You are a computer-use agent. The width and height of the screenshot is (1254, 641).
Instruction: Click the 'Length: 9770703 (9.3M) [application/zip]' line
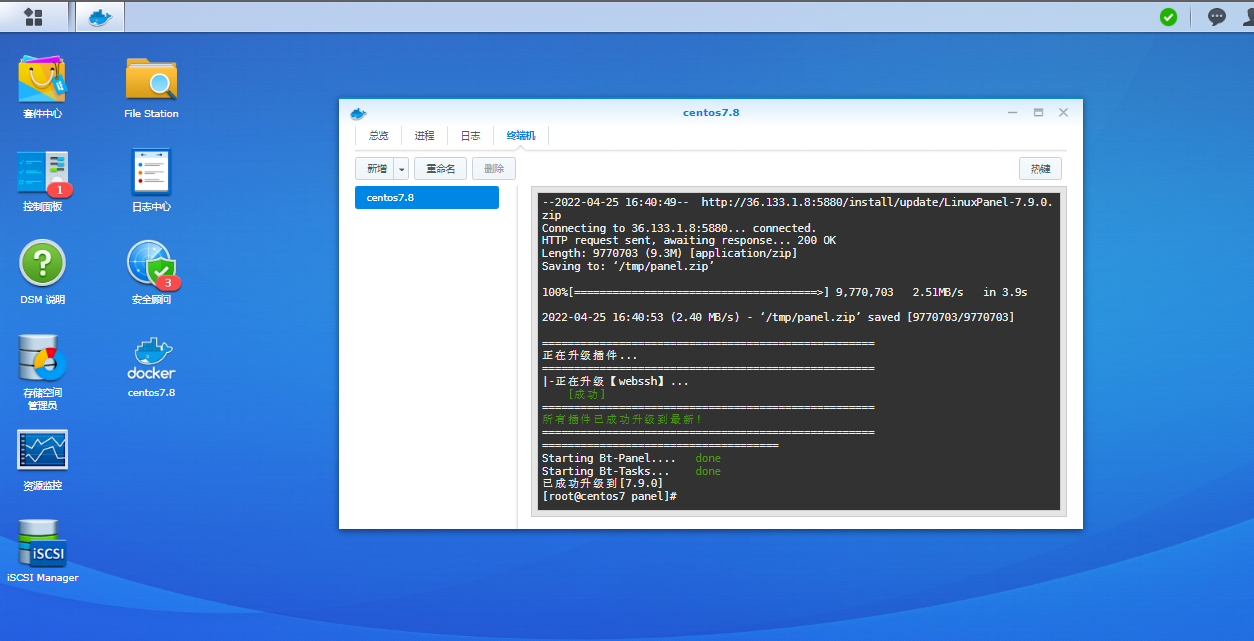coord(669,254)
